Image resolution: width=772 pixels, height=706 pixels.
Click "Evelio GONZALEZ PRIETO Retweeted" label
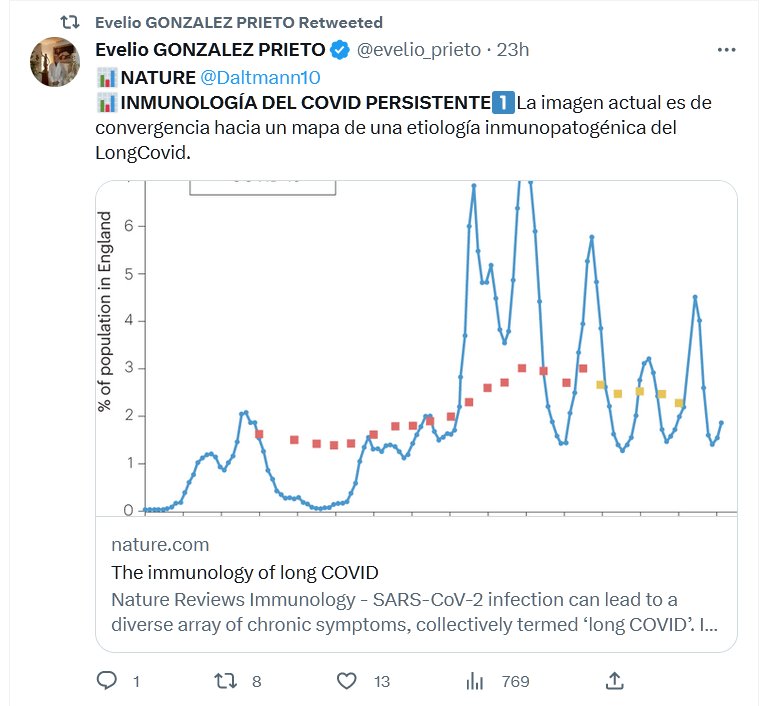(238, 22)
